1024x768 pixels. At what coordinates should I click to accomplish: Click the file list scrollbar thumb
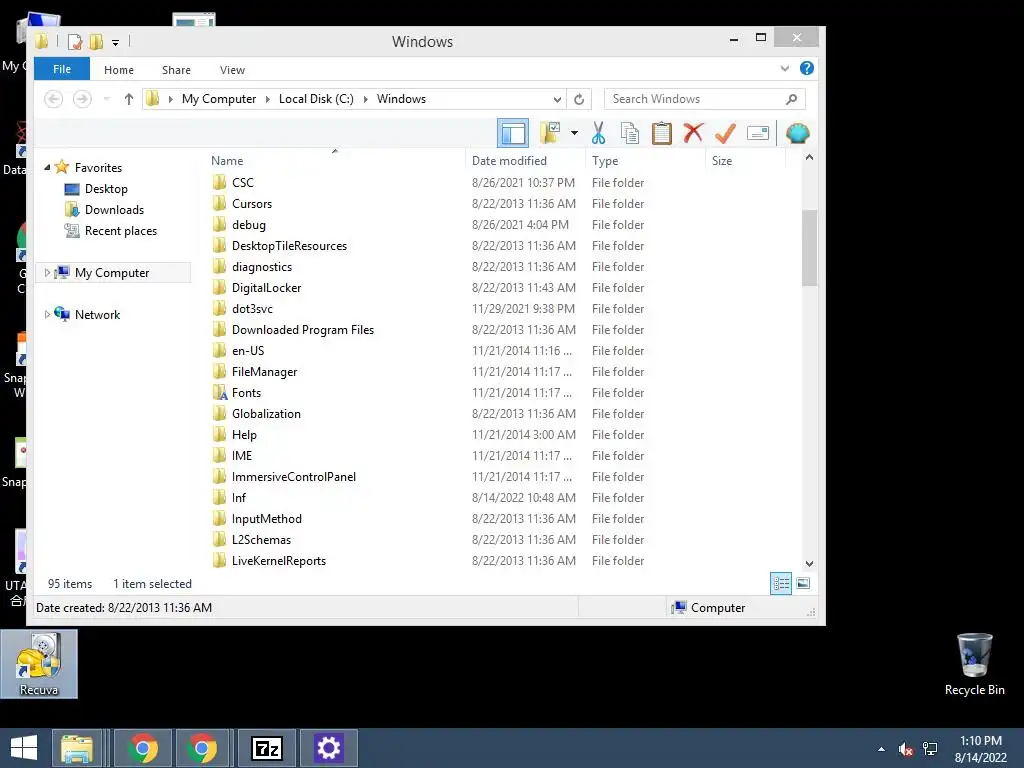[x=809, y=248]
